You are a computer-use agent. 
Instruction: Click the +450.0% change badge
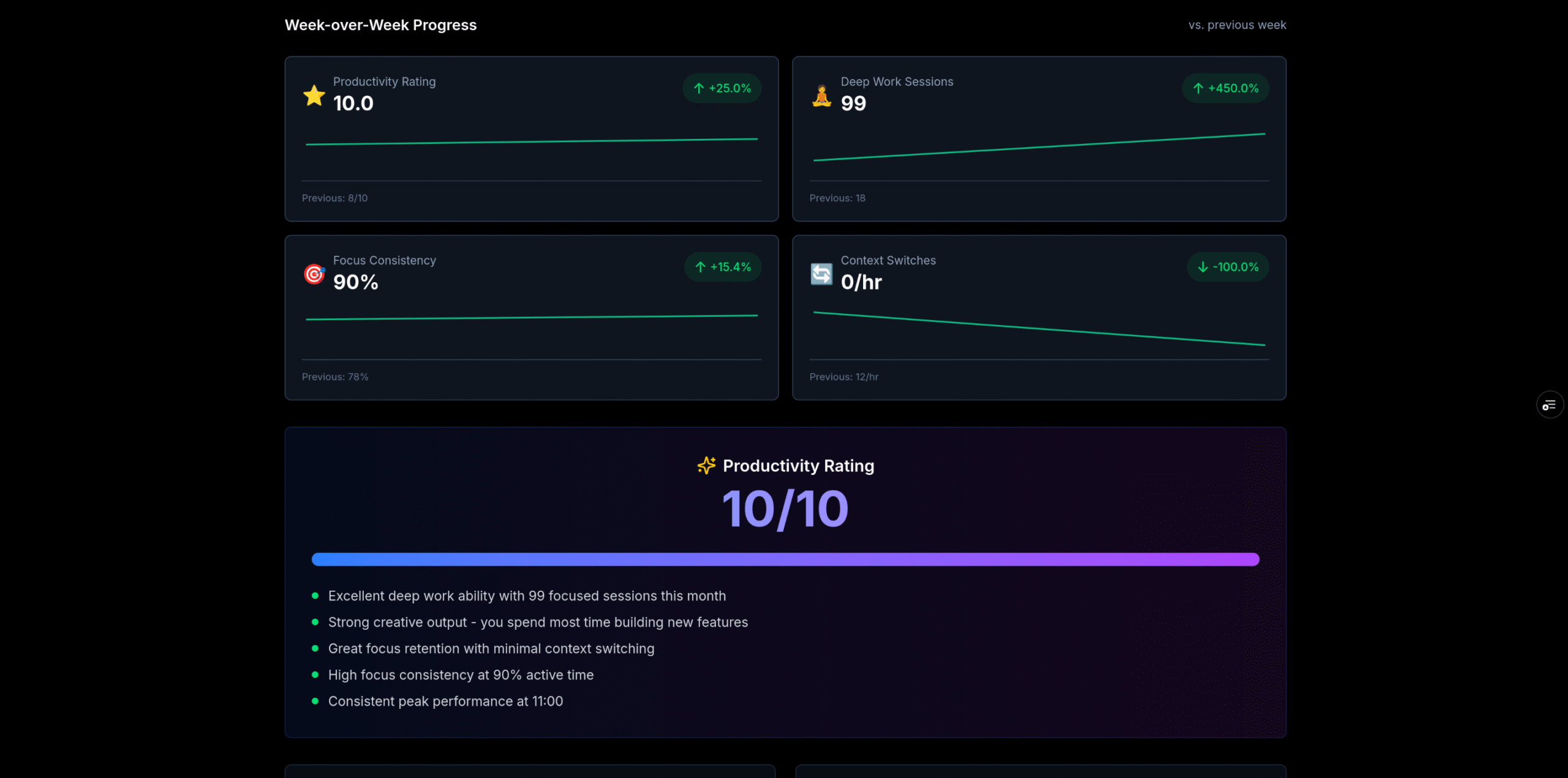[x=1225, y=89]
